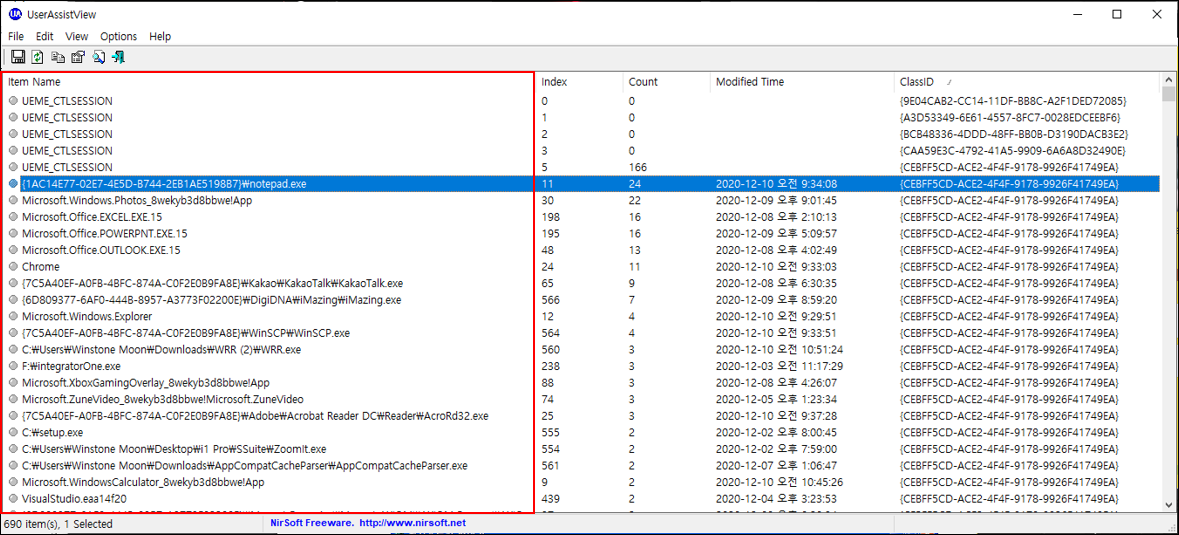Click the Save Selected Items toolbar icon
This screenshot has height=535, width=1179.
(x=18, y=56)
